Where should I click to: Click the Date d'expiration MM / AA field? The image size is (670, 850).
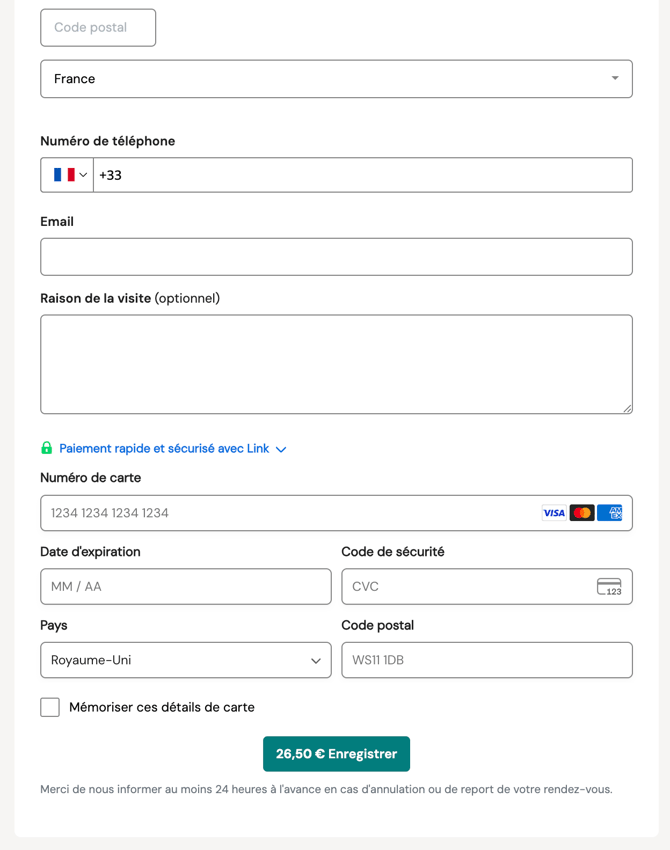[186, 587]
